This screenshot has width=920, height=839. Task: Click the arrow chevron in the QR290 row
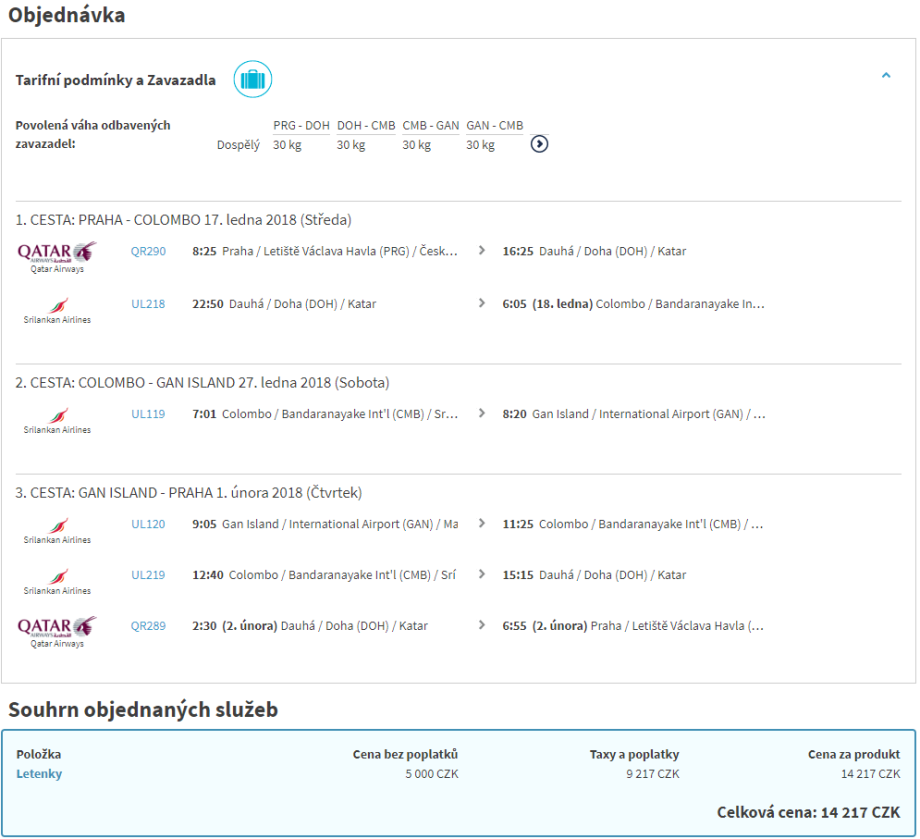tap(481, 252)
